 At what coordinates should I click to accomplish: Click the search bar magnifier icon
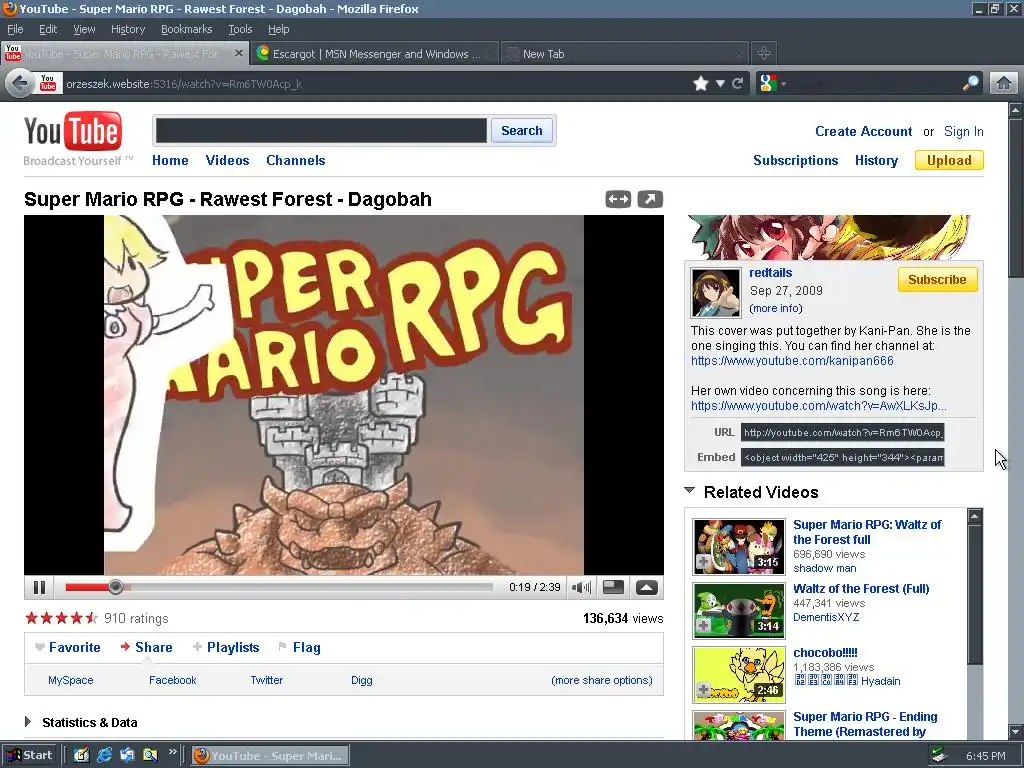tap(971, 83)
